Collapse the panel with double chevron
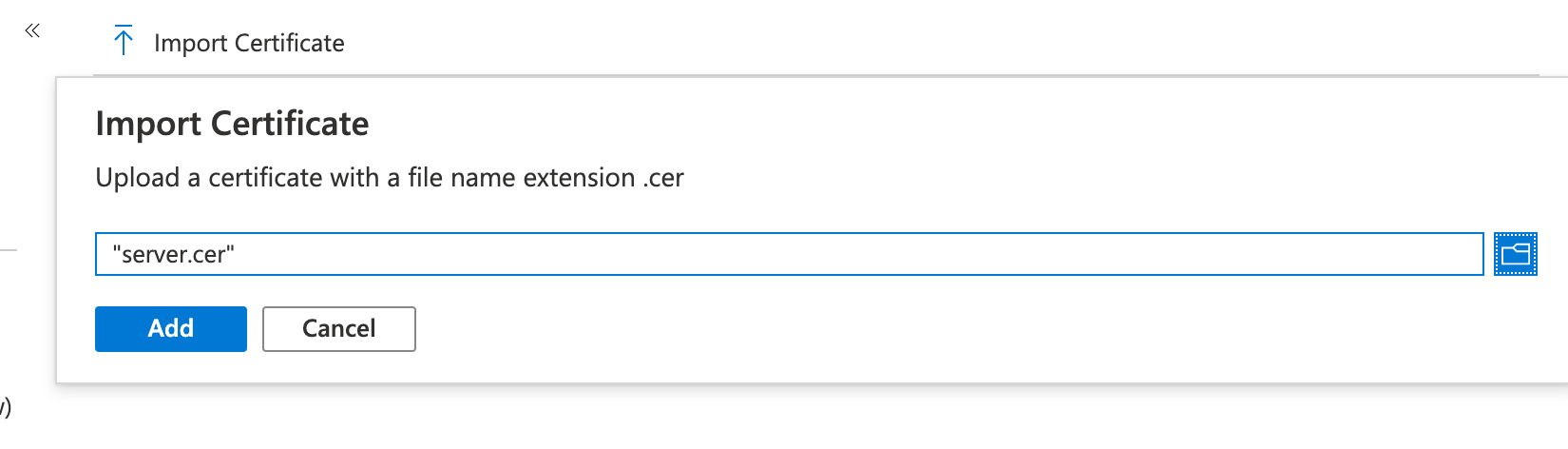 coord(32,31)
